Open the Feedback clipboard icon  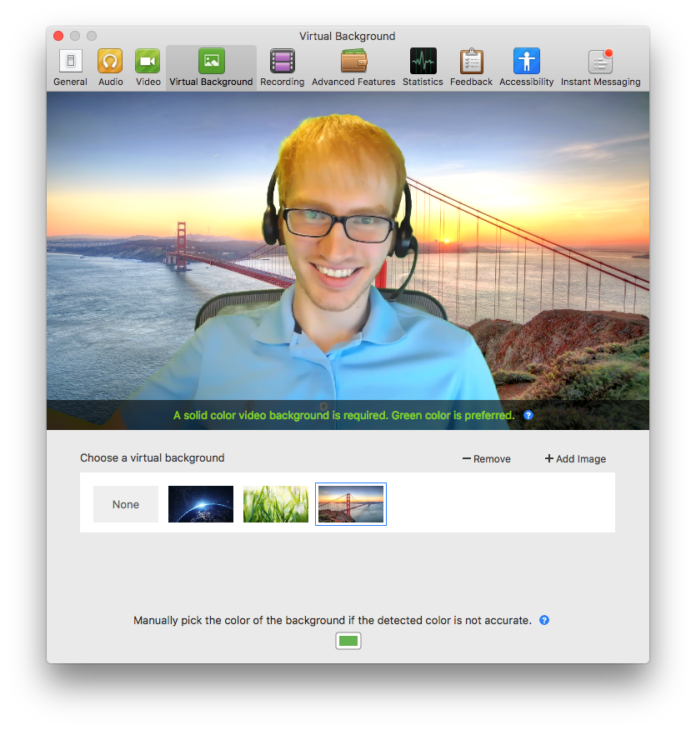click(471, 62)
